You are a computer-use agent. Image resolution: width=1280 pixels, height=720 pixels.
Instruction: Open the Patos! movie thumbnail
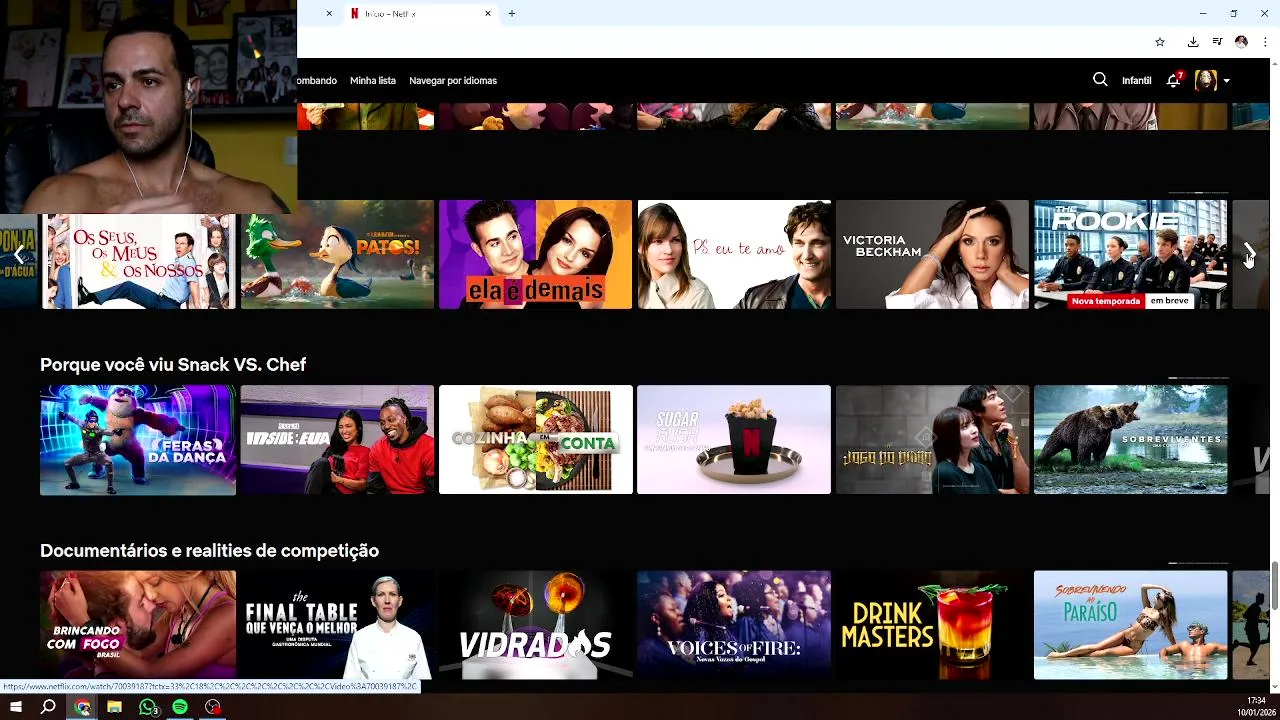click(x=337, y=254)
